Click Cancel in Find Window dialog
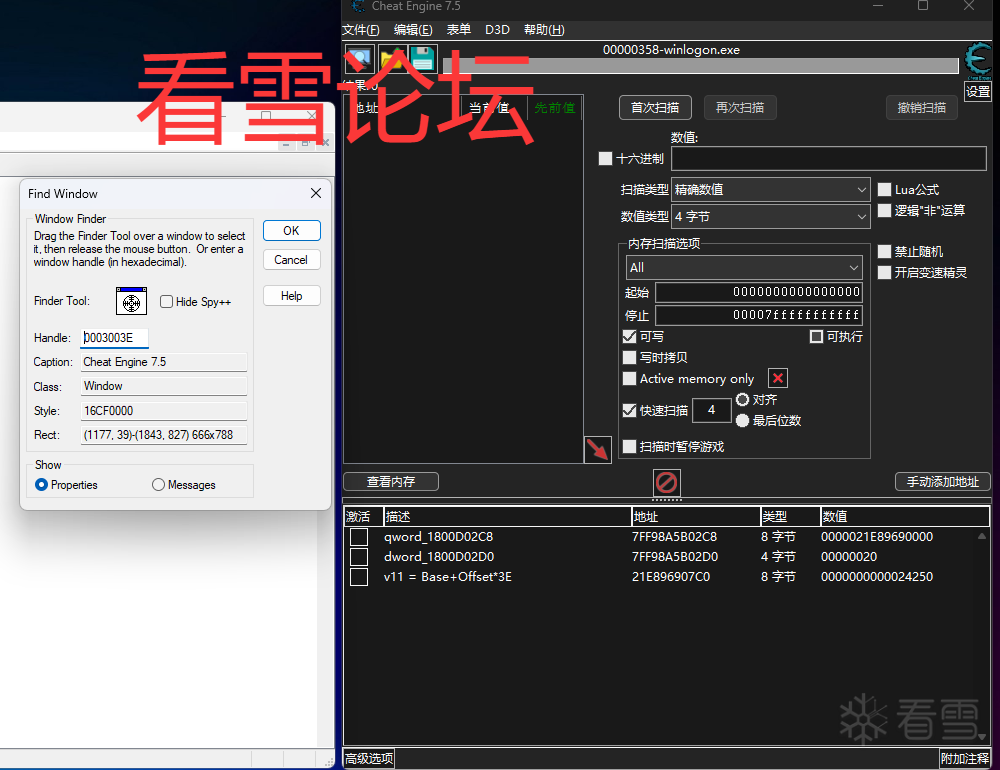Screen dimensions: 1000x770 click(291, 260)
